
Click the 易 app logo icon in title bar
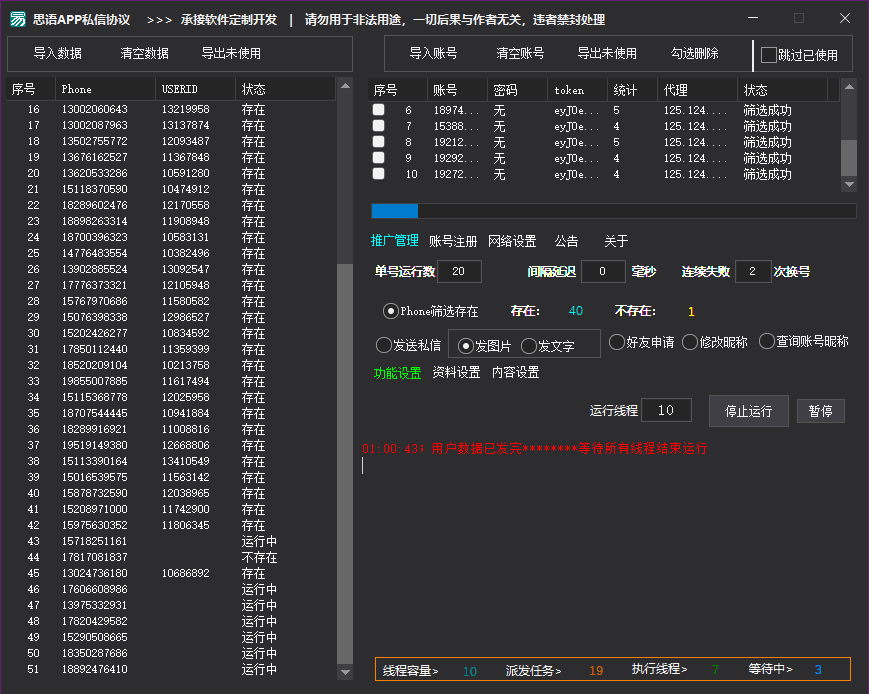[17, 18]
